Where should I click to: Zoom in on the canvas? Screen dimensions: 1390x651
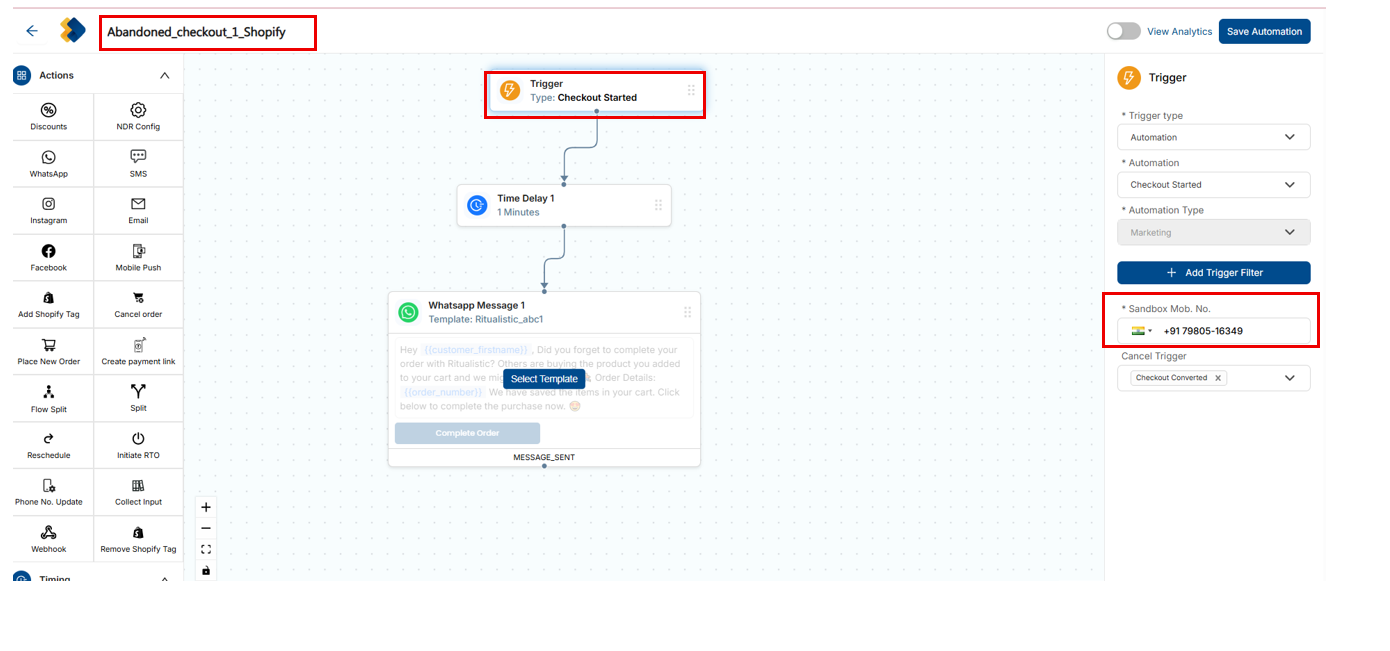point(206,507)
